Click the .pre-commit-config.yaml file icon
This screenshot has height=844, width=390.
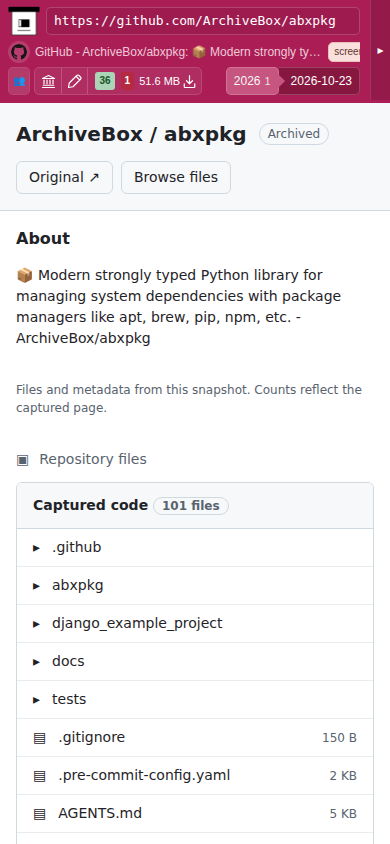coord(39,776)
